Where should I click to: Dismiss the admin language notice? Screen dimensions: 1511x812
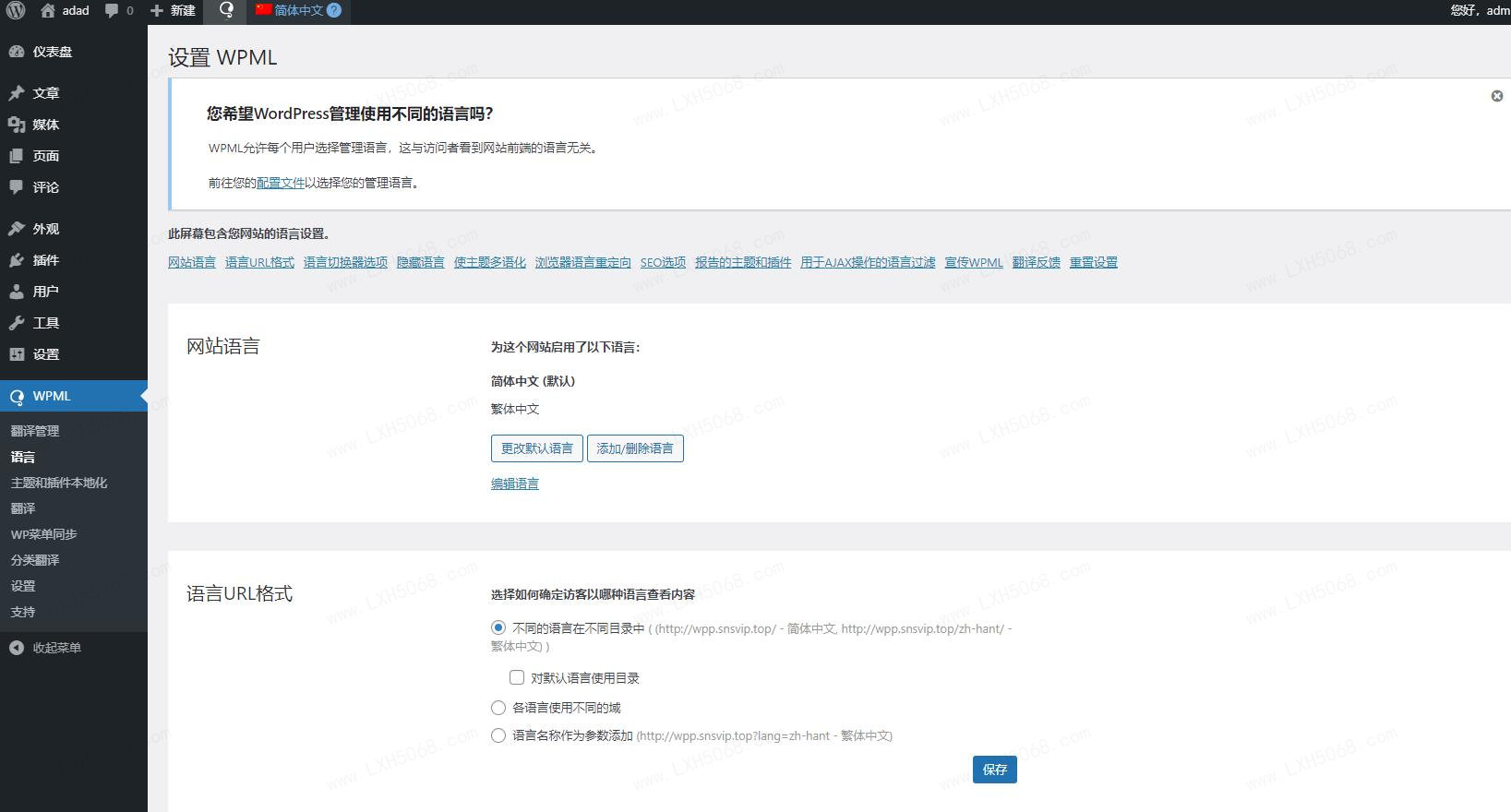point(1497,96)
